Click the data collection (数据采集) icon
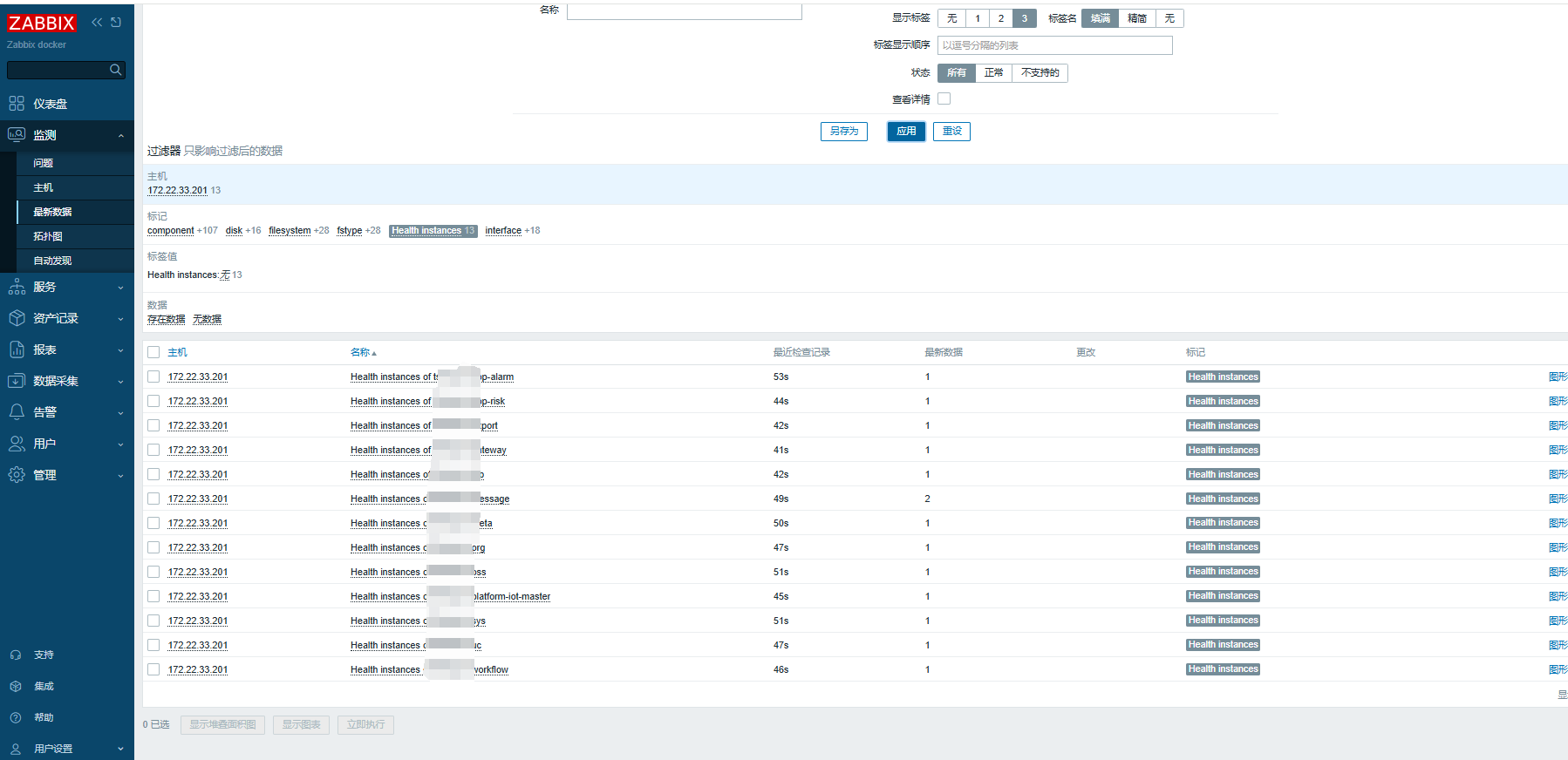The image size is (1568, 760). [x=17, y=381]
